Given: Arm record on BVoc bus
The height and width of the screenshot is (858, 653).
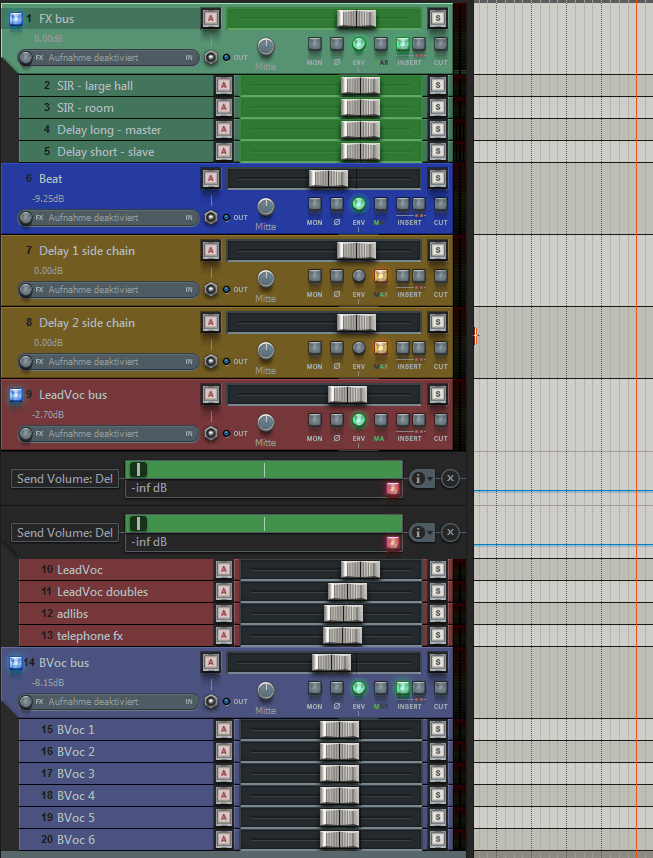Looking at the screenshot, I should pyautogui.click(x=211, y=663).
